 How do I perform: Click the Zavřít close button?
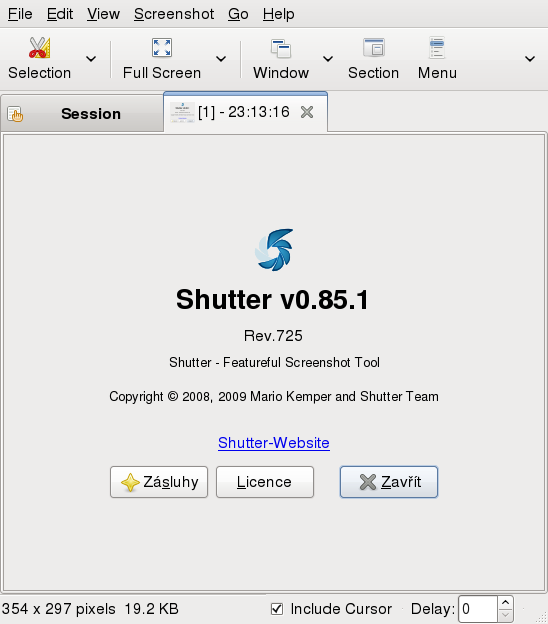[389, 482]
